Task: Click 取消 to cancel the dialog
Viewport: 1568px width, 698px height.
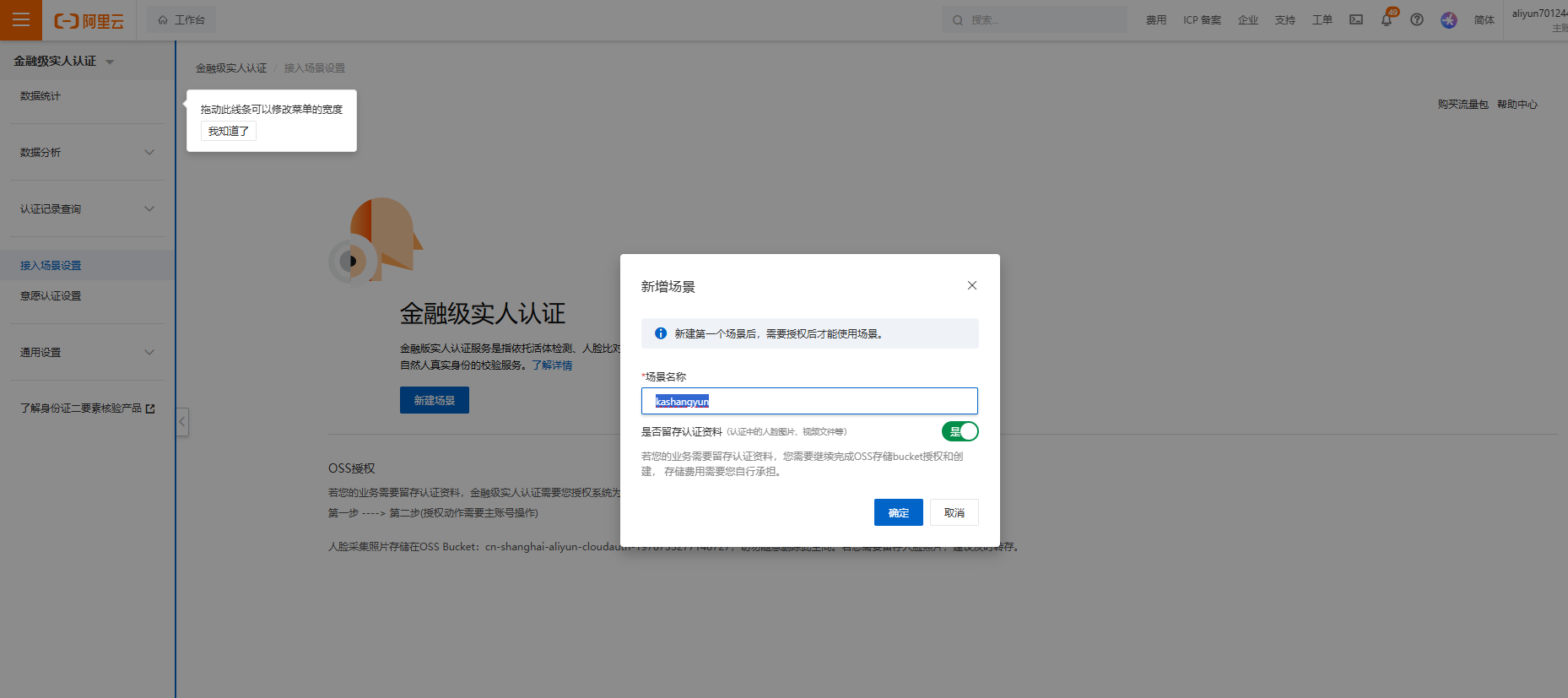Action: (954, 512)
